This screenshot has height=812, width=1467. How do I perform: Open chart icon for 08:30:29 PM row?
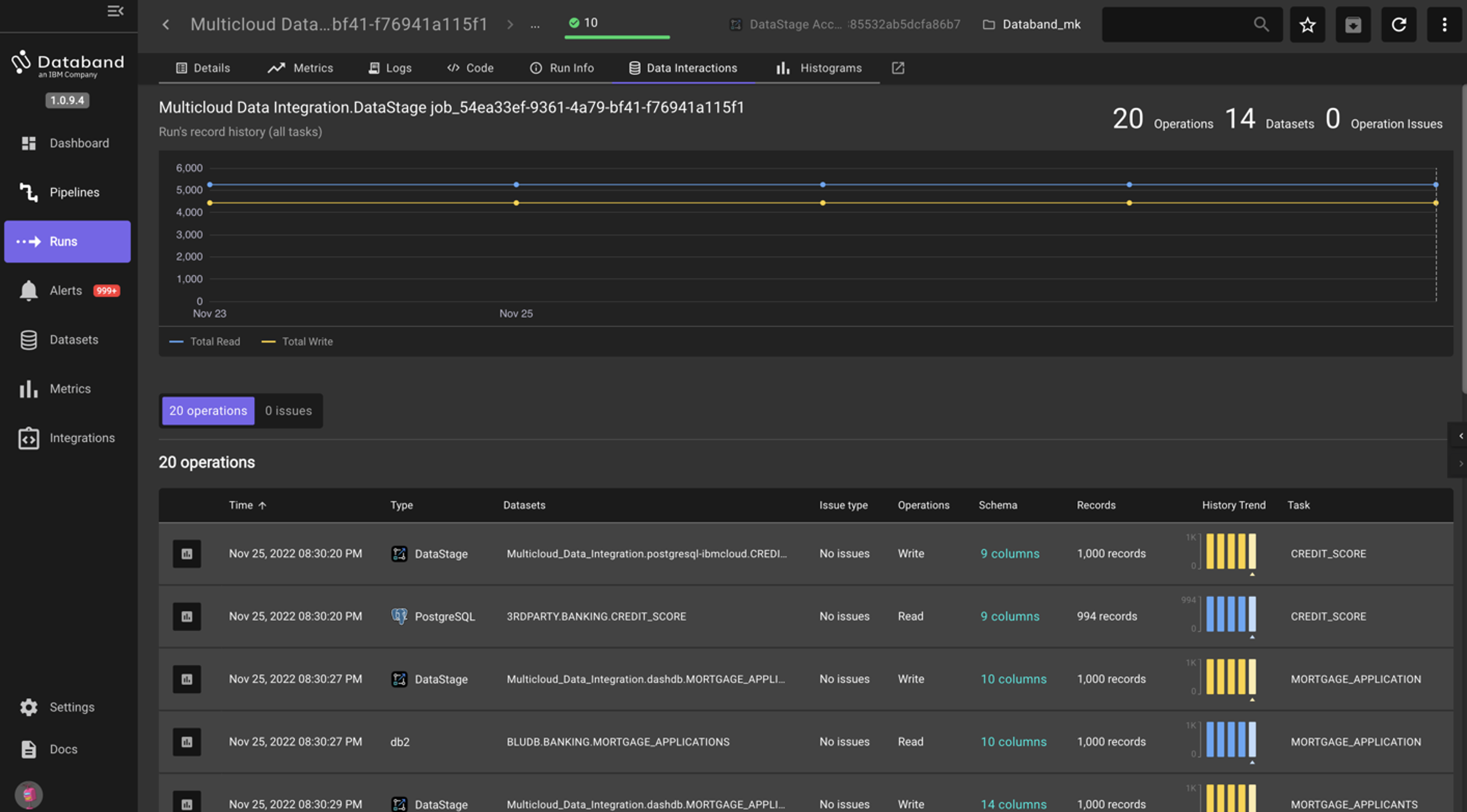187,802
